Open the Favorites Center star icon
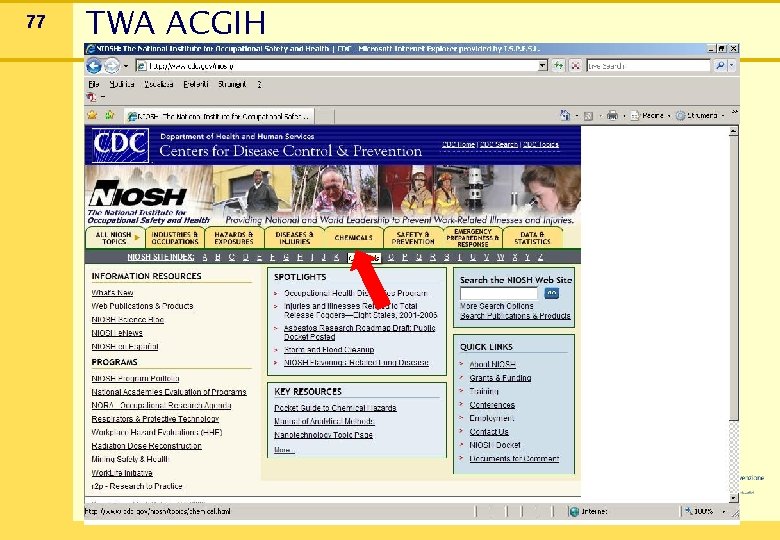This screenshot has width=780, height=540. click(x=92, y=115)
